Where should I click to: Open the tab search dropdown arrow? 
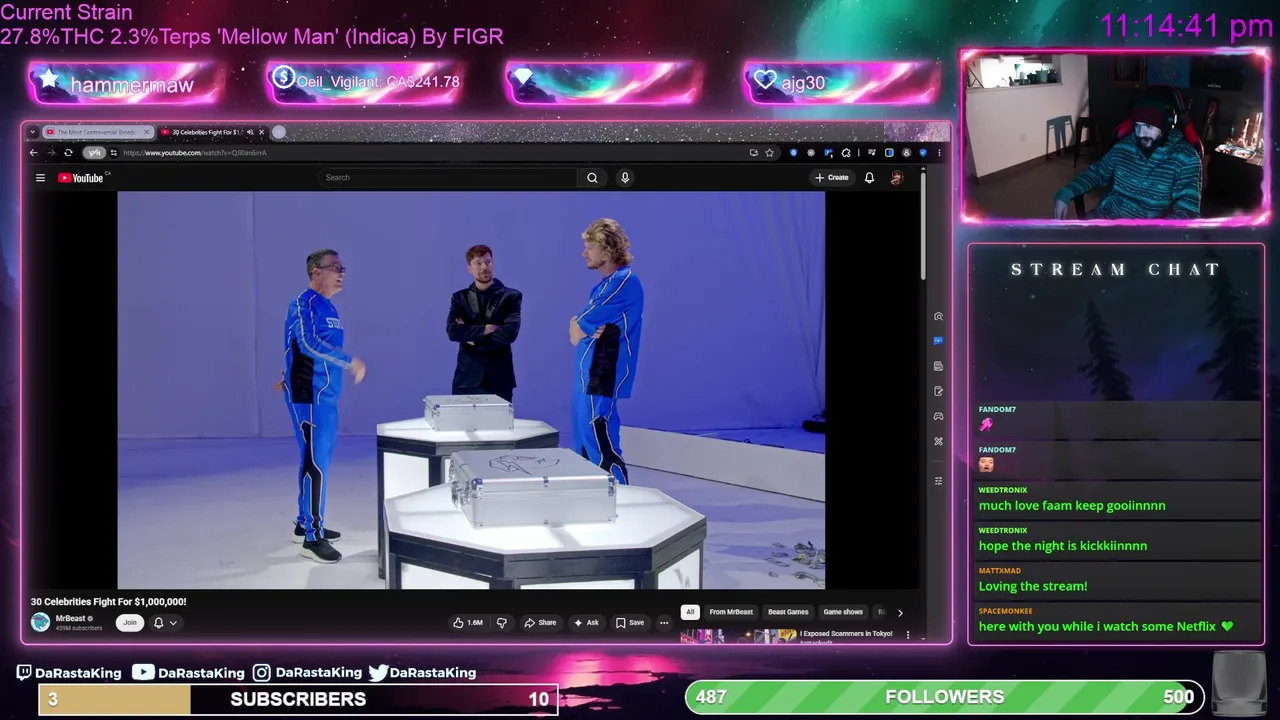click(33, 132)
